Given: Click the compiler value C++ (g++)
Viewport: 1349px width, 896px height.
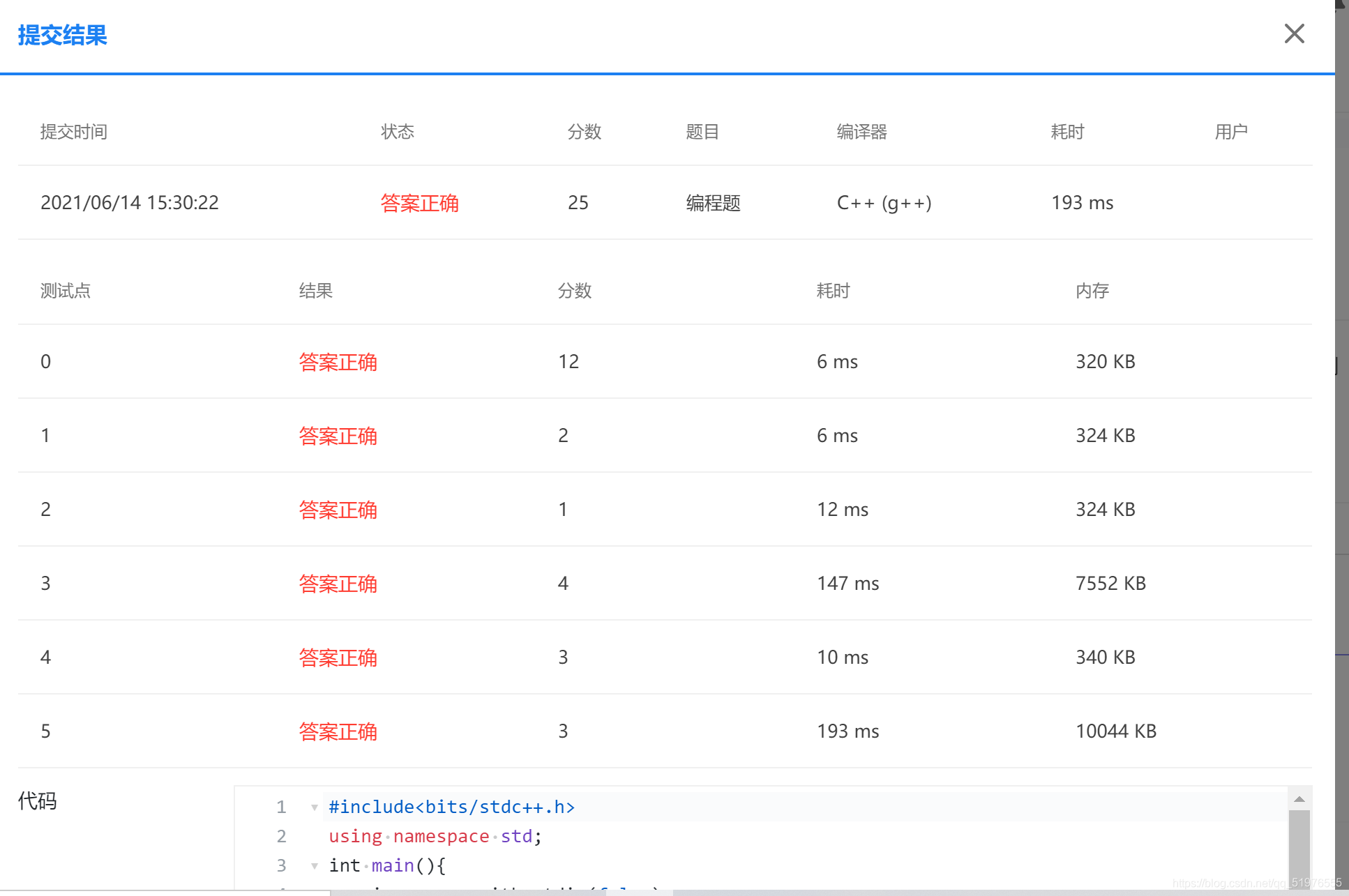Looking at the screenshot, I should (884, 203).
